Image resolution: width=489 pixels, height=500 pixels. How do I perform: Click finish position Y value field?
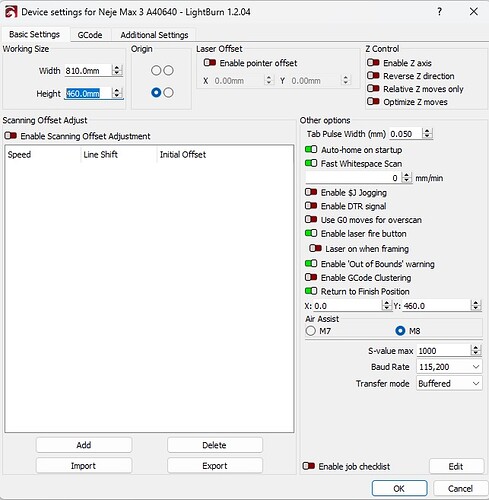(x=436, y=305)
